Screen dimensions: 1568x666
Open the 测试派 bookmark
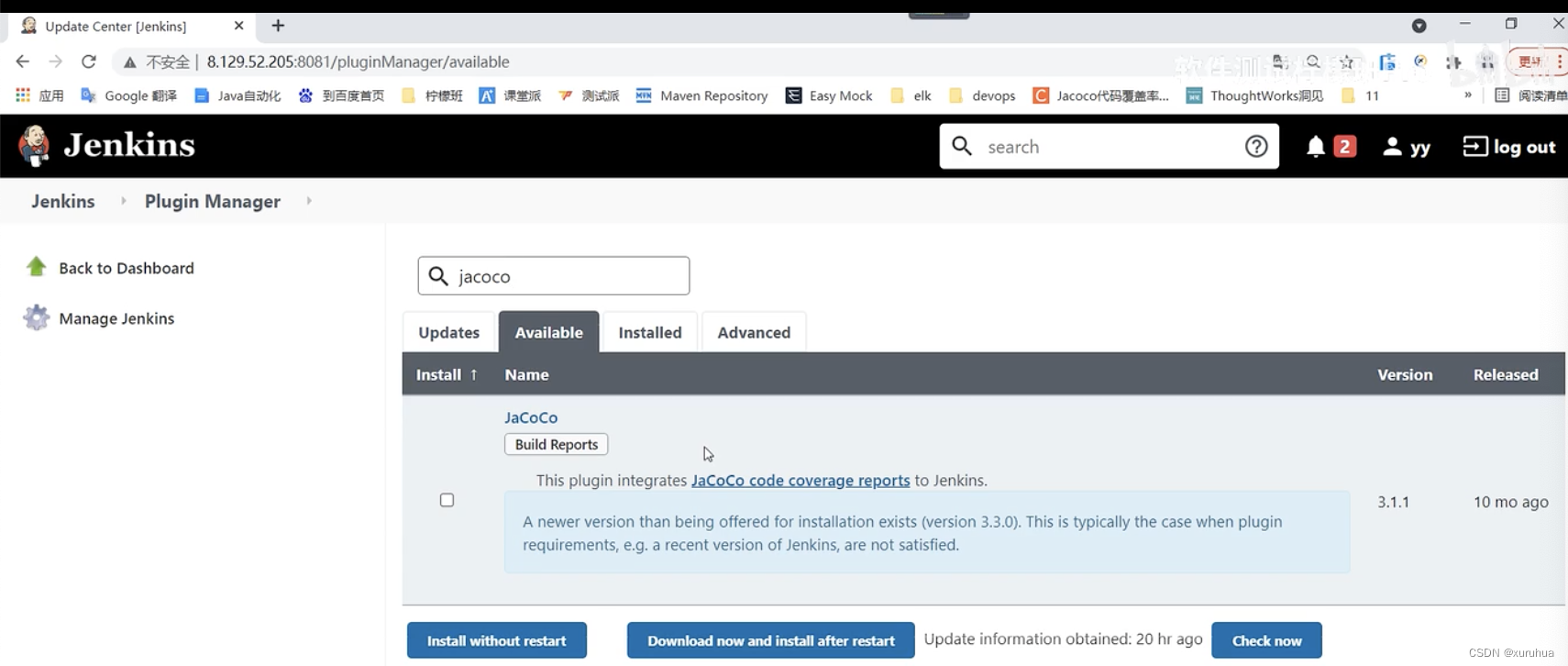pos(589,95)
